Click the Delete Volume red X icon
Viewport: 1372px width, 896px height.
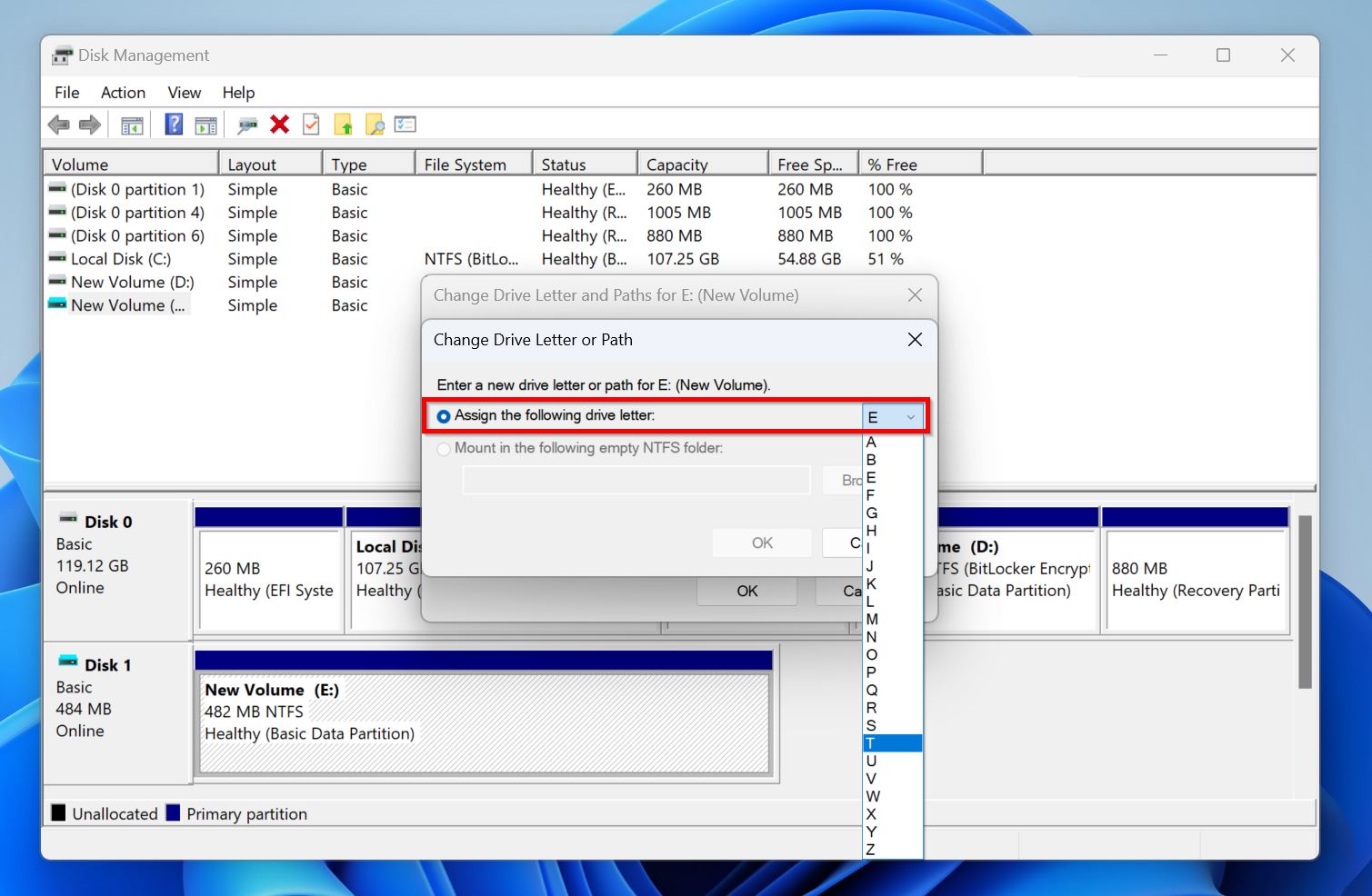pos(278,124)
